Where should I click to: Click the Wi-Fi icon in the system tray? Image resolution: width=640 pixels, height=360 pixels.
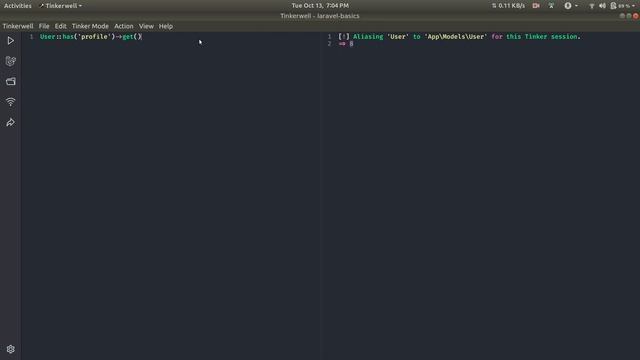click(591, 6)
